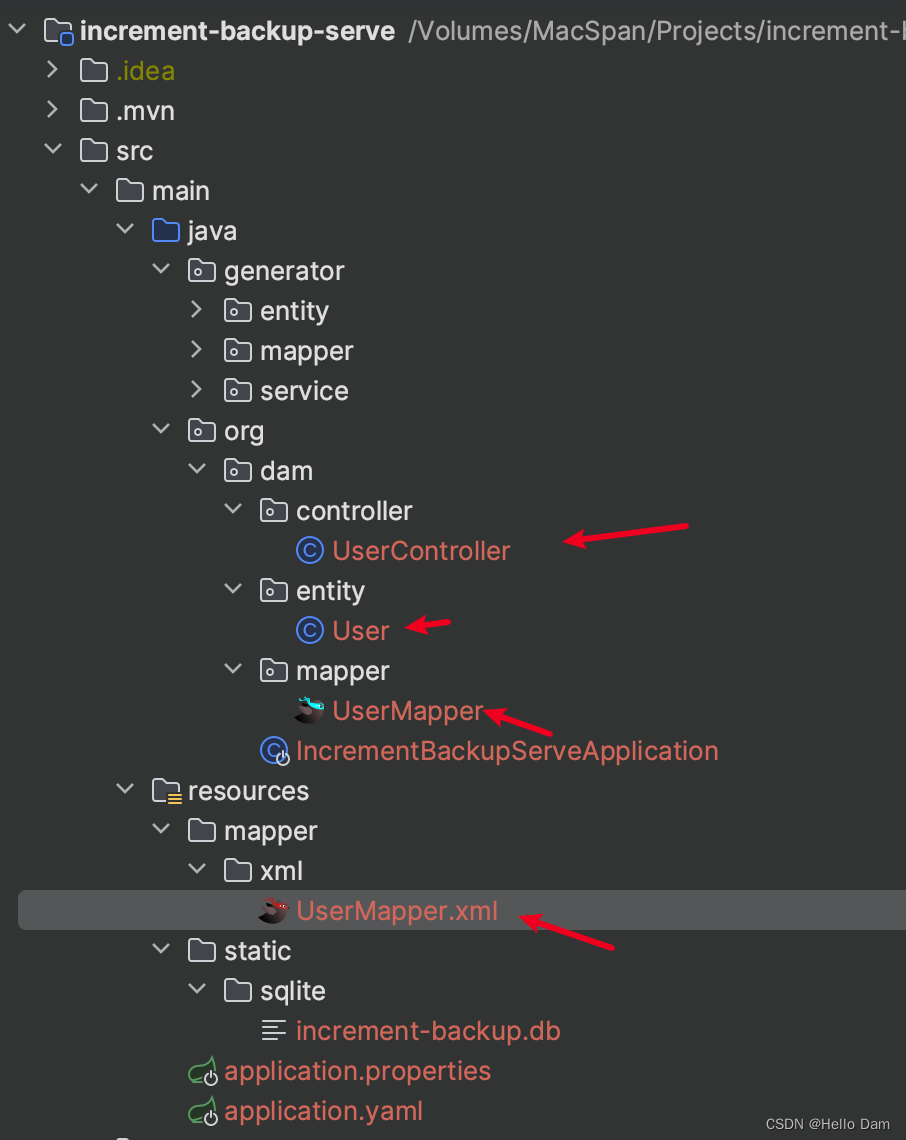Collapse the sqlite folder
The height and width of the screenshot is (1140, 906).
(x=197, y=989)
